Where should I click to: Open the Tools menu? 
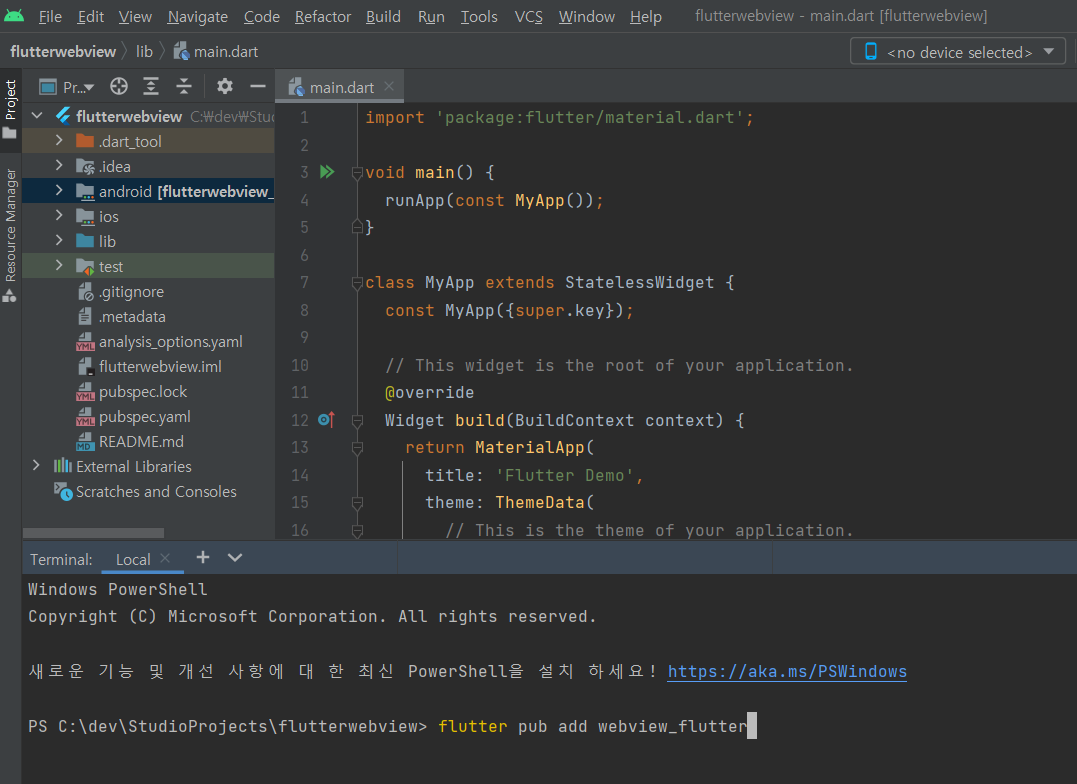(479, 16)
